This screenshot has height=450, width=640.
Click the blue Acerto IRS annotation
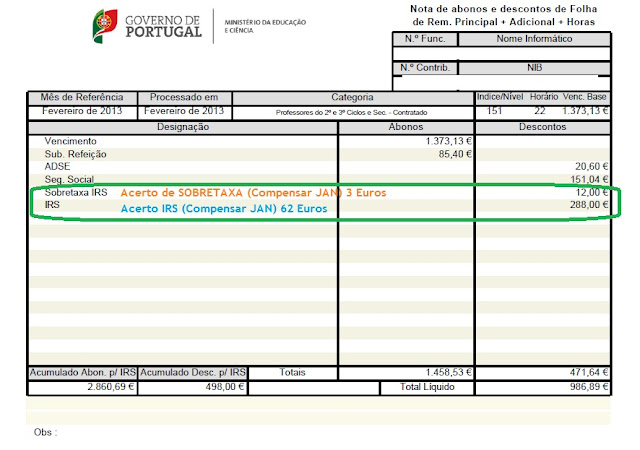(x=224, y=209)
